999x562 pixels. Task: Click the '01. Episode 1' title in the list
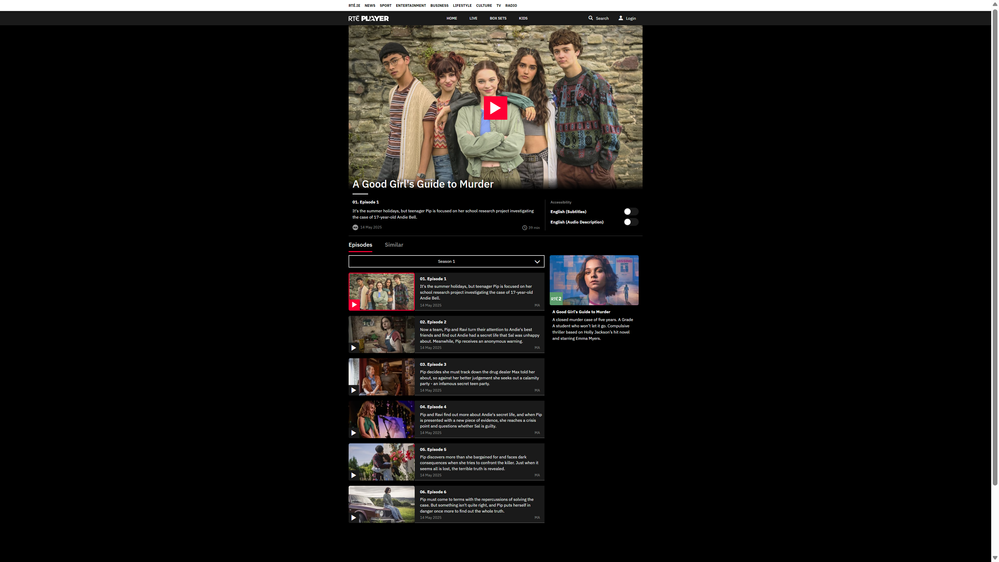pyautogui.click(x=433, y=279)
